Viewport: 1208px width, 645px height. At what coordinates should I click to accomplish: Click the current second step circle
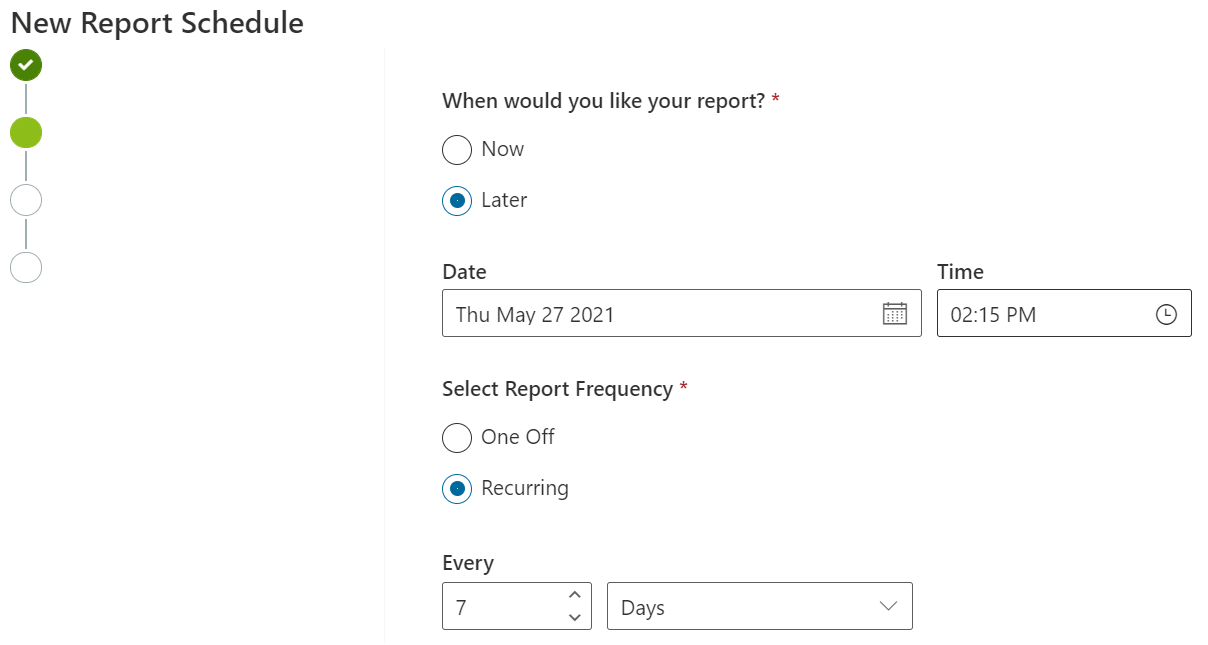(26, 133)
